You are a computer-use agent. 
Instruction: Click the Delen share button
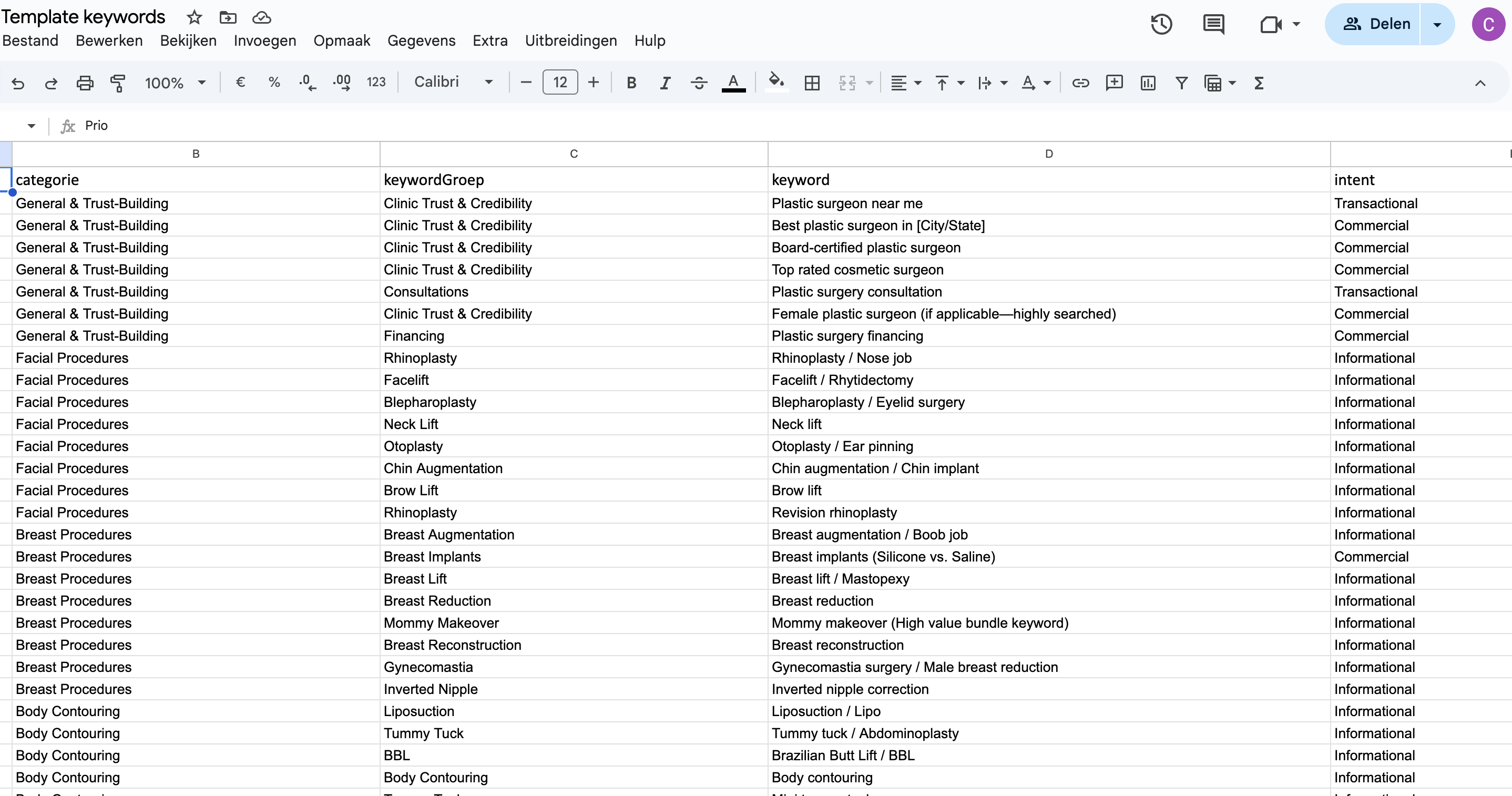point(1376,24)
